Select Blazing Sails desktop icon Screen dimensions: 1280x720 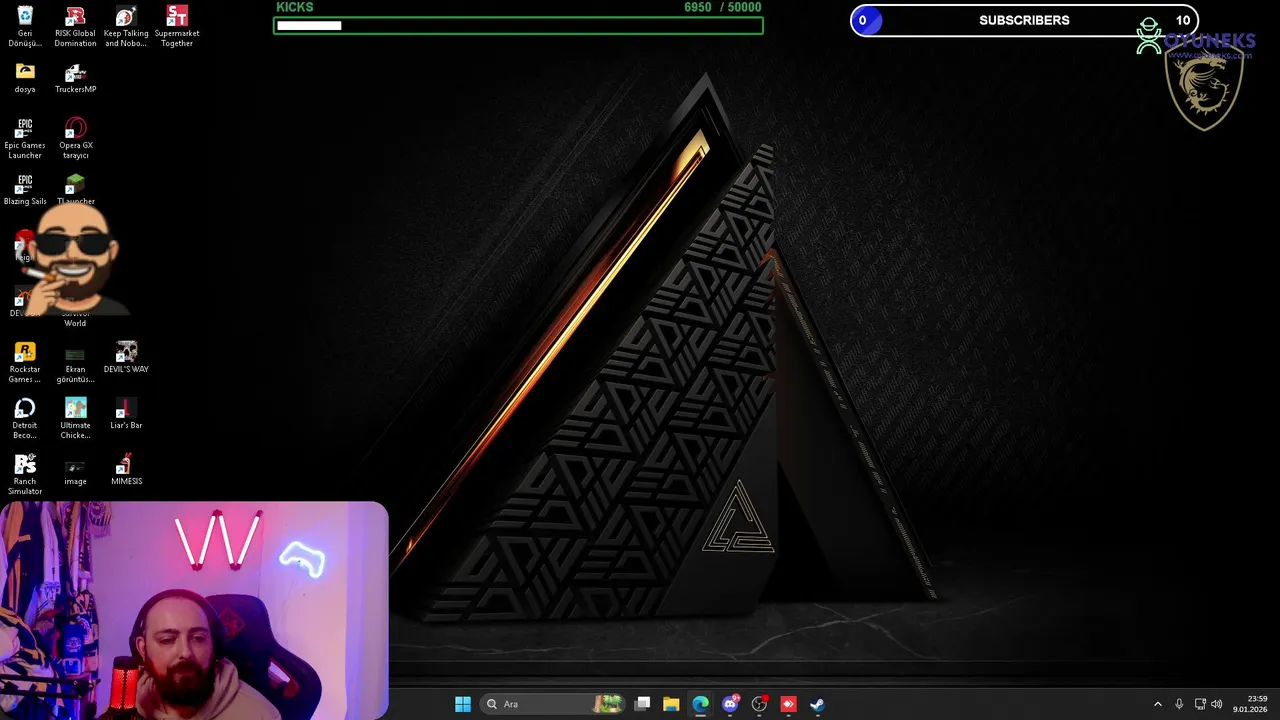[x=25, y=190]
